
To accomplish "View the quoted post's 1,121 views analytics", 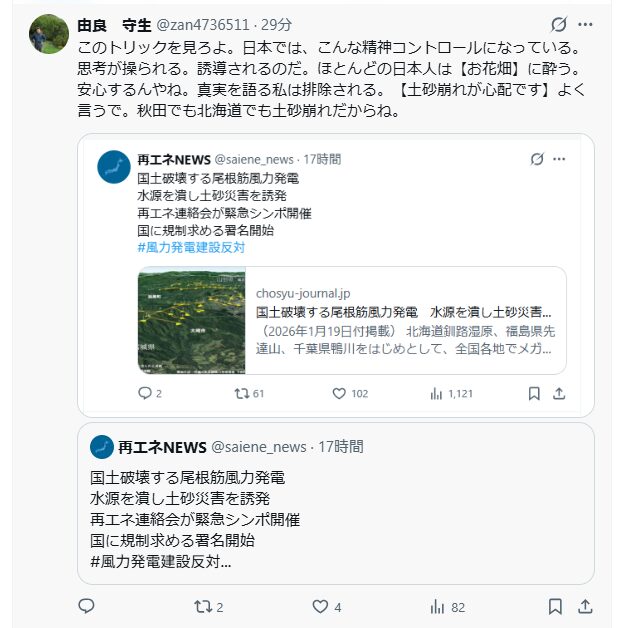I will pyautogui.click(x=436, y=394).
